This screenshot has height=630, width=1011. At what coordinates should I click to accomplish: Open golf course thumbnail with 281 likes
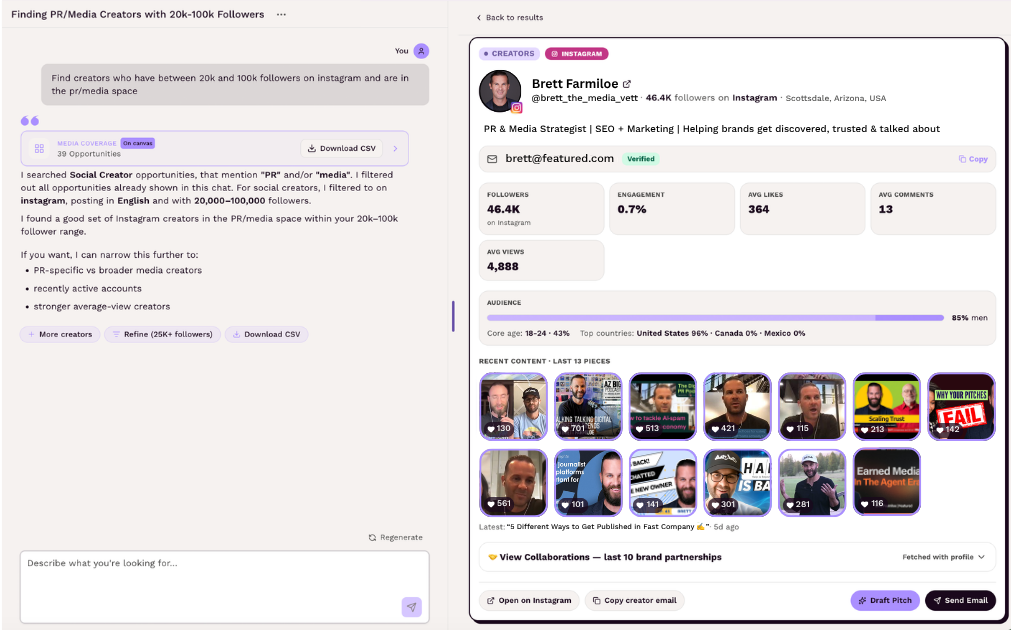(812, 482)
